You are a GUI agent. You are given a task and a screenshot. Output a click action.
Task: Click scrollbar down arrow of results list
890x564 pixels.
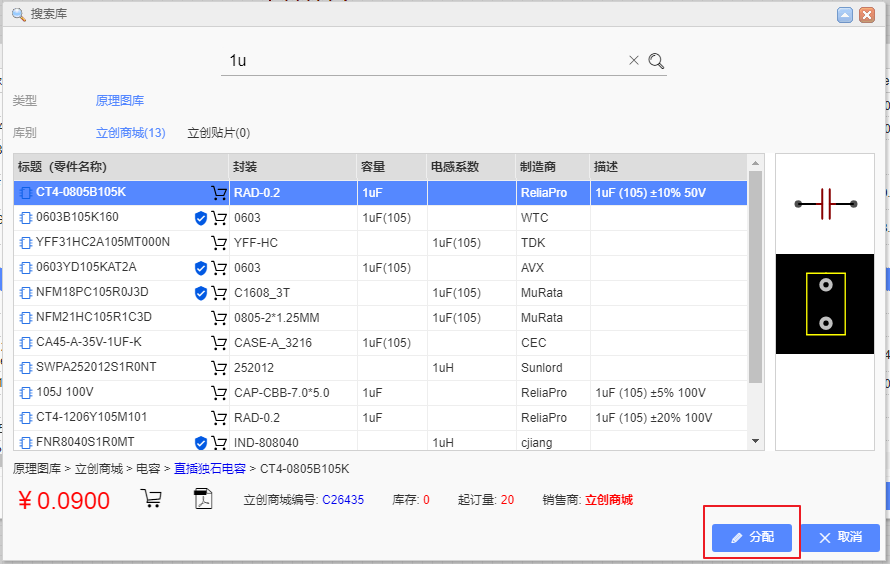[x=755, y=441]
